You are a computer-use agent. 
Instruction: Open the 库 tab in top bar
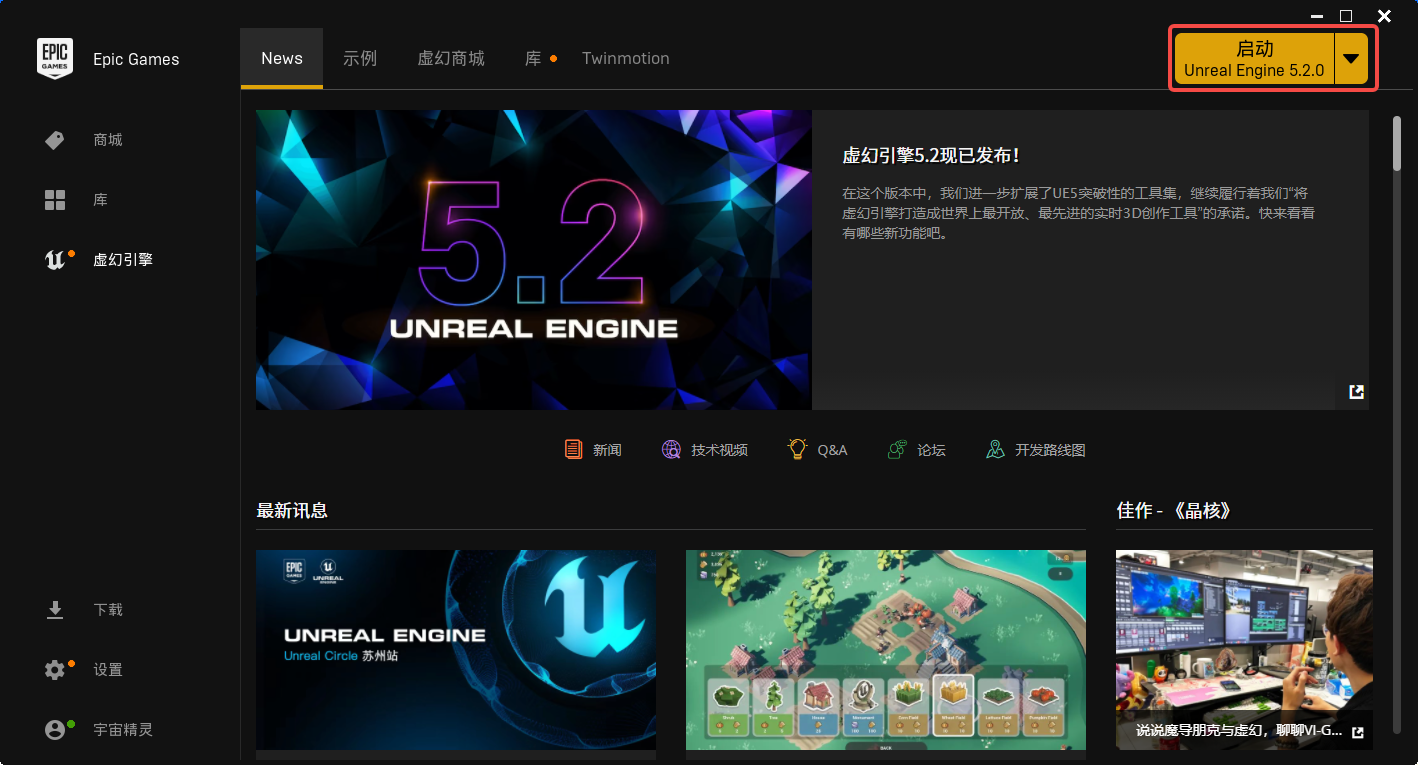[533, 58]
